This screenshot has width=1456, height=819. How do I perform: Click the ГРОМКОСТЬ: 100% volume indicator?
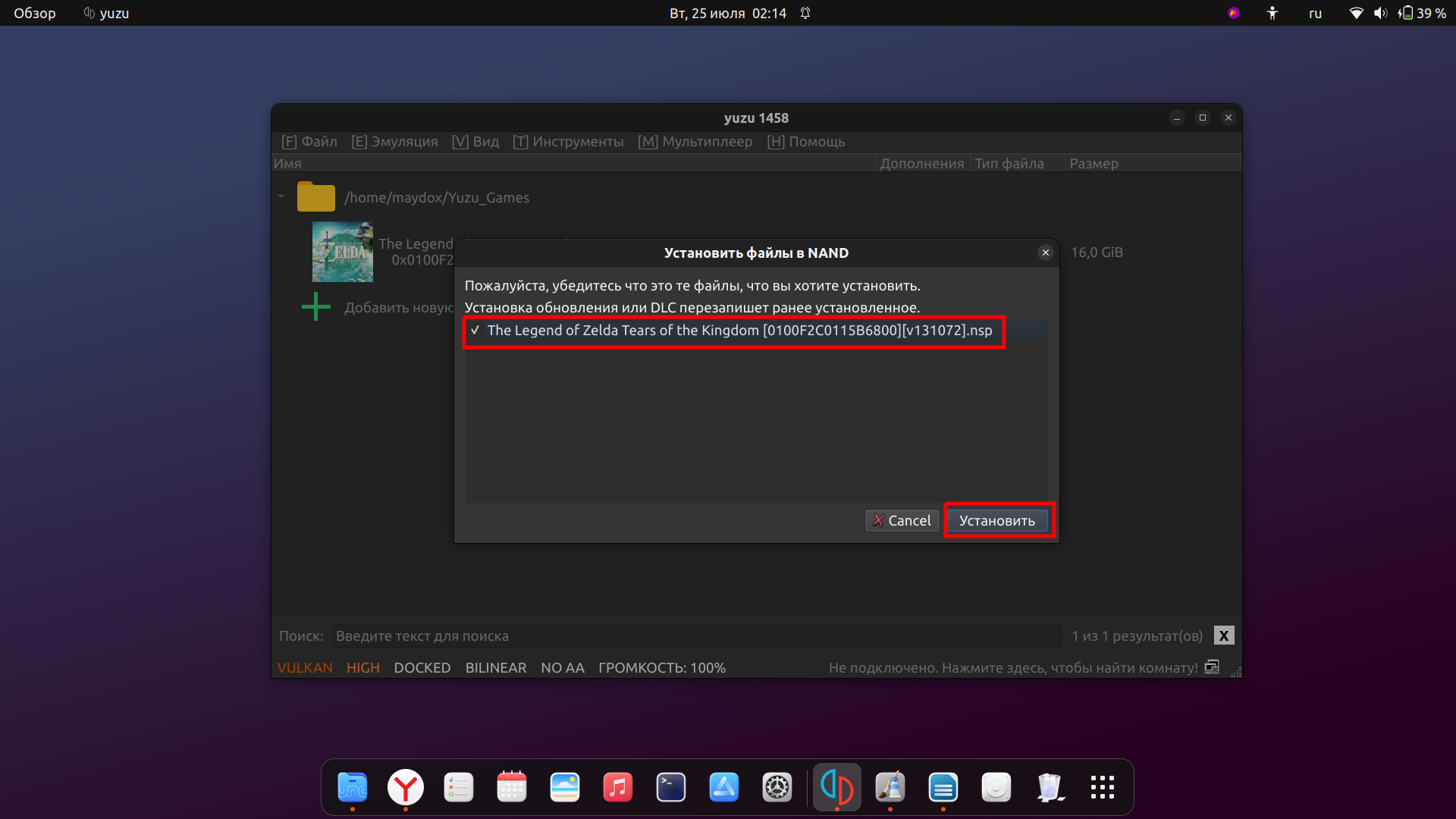pos(662,667)
